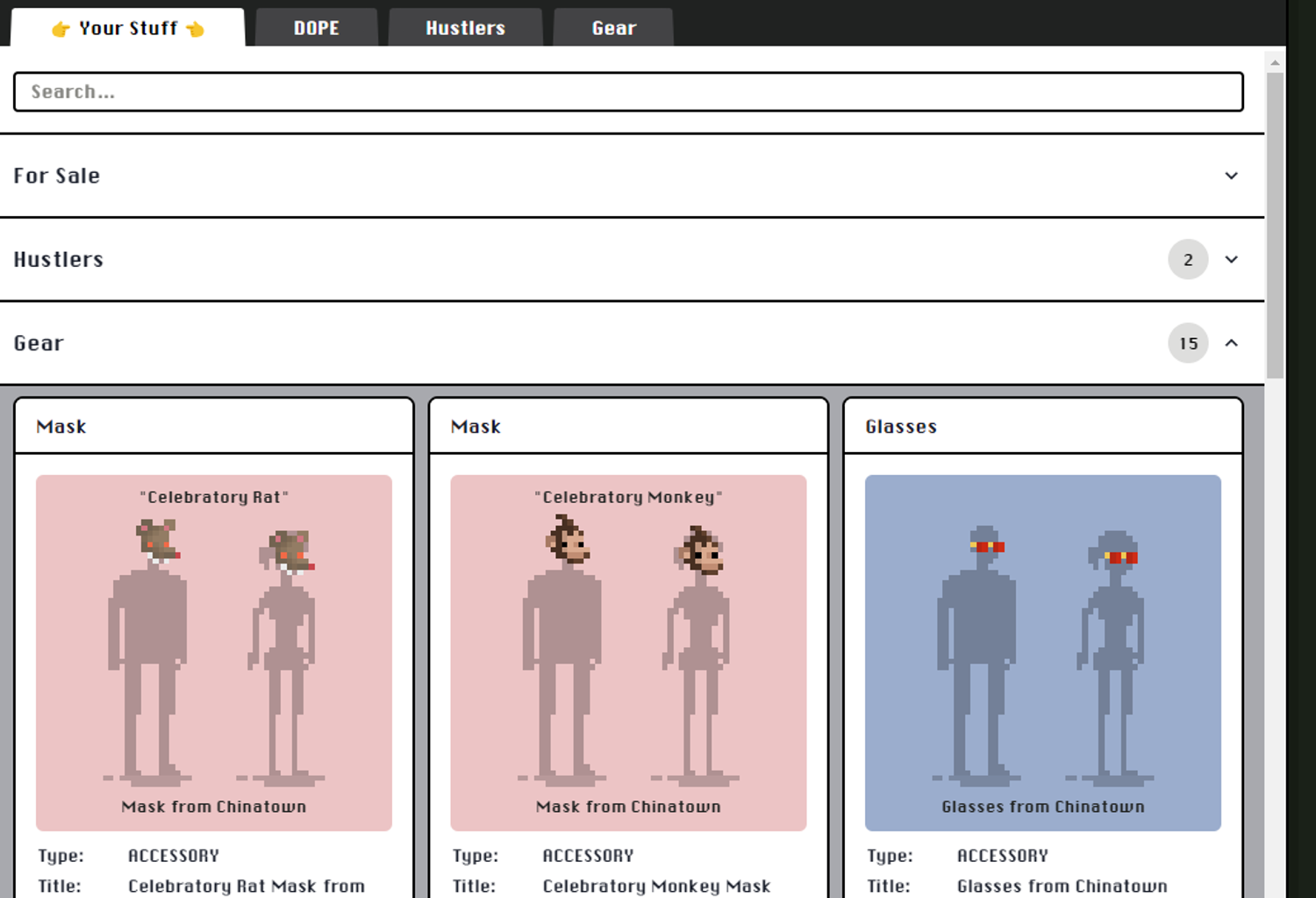Viewport: 1316px width, 898px height.
Task: Click the left pointing hand emoji on Your Stuff tab
Action: pyautogui.click(x=61, y=29)
